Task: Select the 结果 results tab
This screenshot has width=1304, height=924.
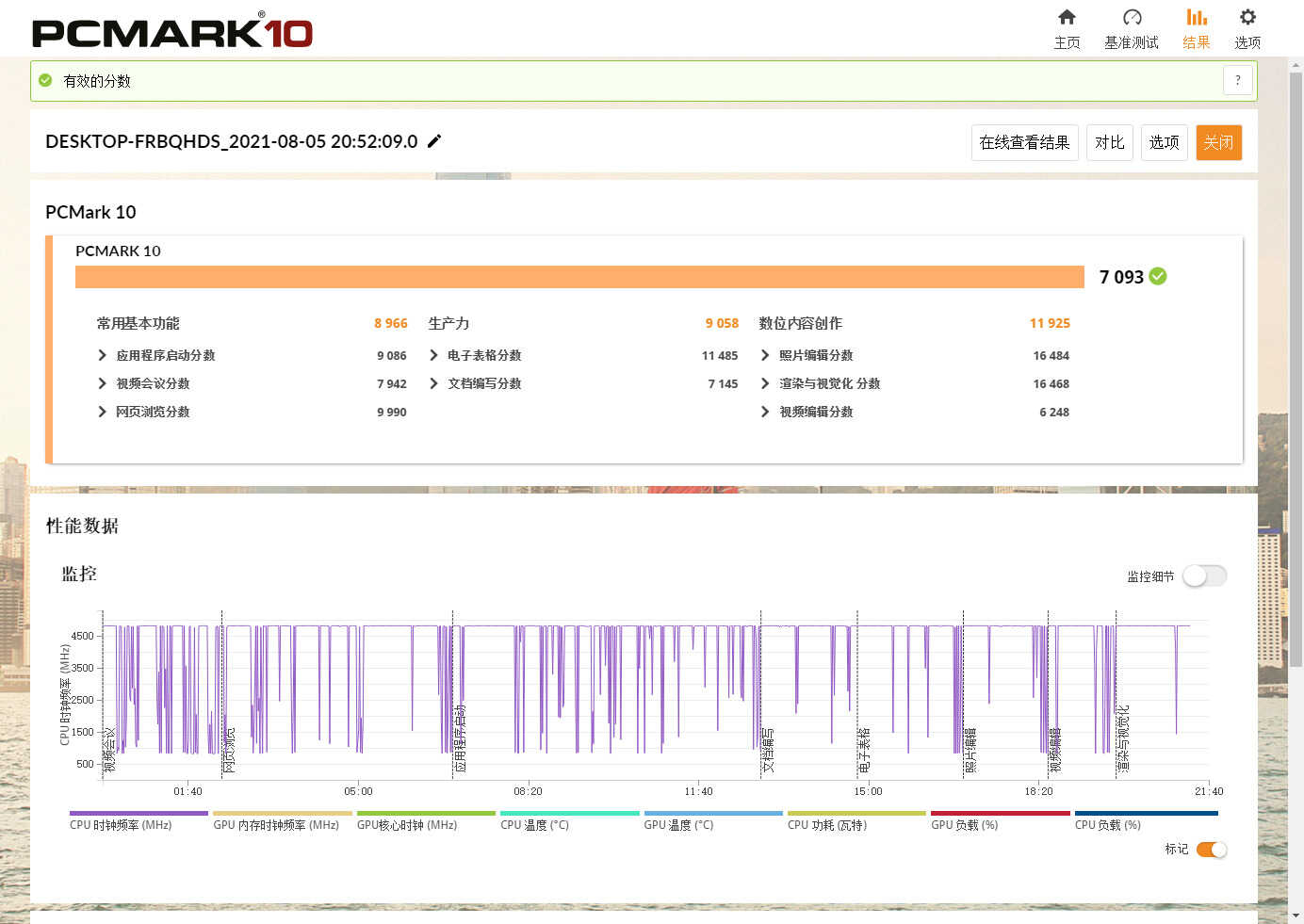Action: 1197,29
